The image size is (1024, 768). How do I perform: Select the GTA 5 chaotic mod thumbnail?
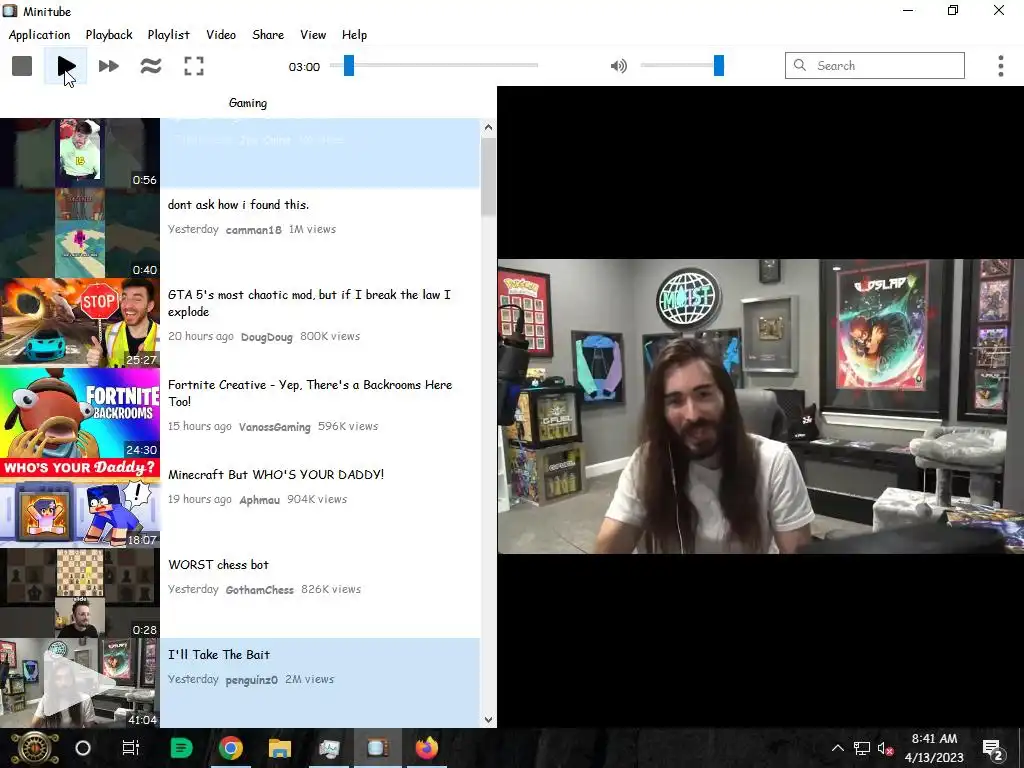[80, 323]
